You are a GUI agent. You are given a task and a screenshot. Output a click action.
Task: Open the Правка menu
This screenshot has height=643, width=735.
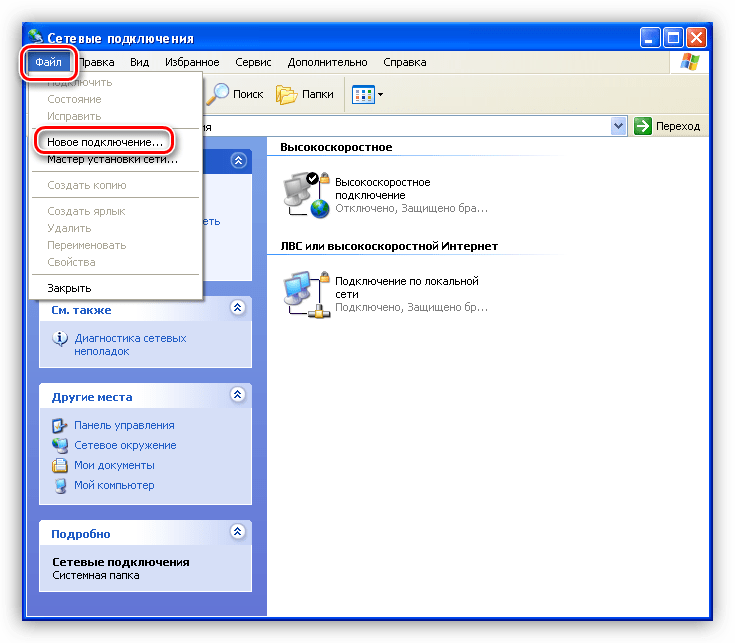tap(96, 62)
